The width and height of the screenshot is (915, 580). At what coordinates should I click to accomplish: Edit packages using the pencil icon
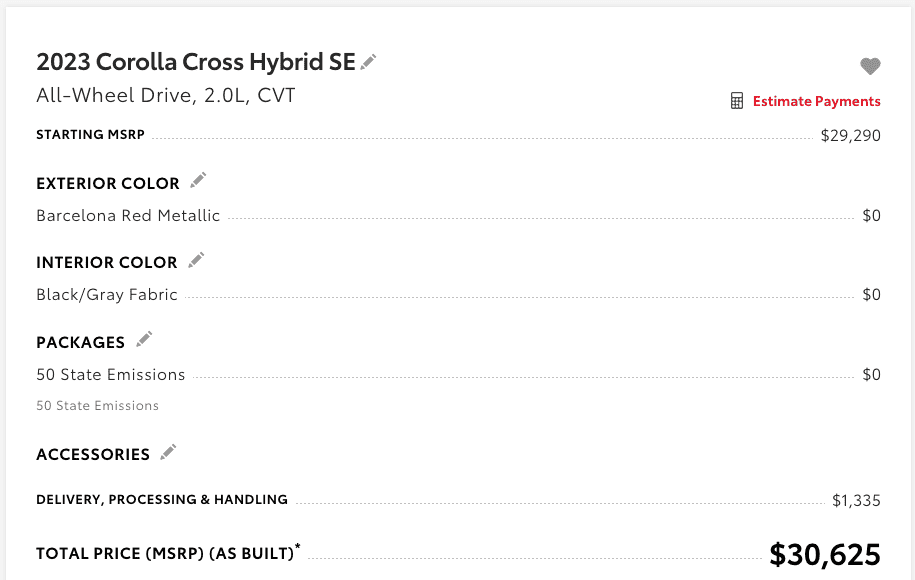click(x=144, y=340)
